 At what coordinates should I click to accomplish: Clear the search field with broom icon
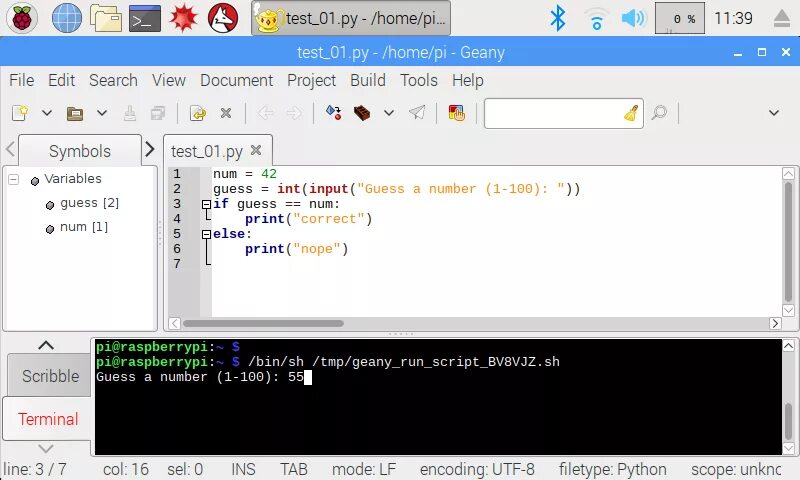pyautogui.click(x=632, y=113)
